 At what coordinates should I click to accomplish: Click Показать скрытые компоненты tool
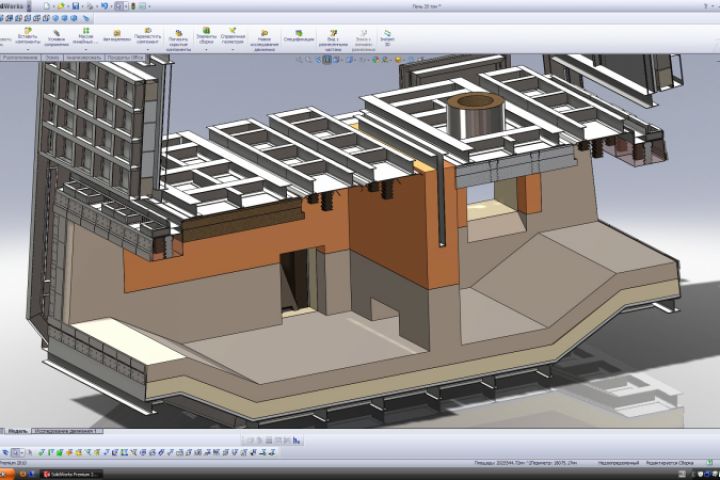(x=179, y=40)
